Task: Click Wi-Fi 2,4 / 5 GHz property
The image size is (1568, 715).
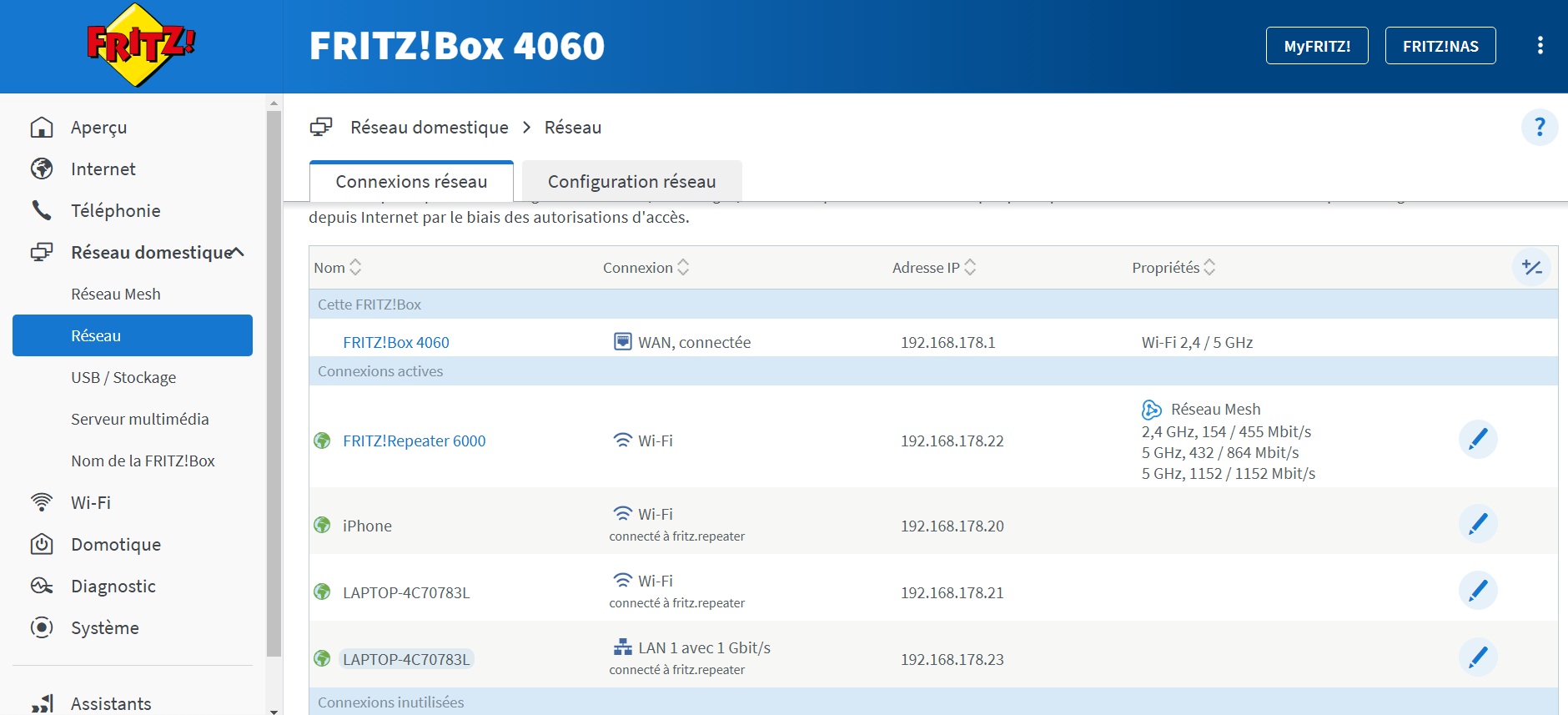Action: pos(1198,342)
